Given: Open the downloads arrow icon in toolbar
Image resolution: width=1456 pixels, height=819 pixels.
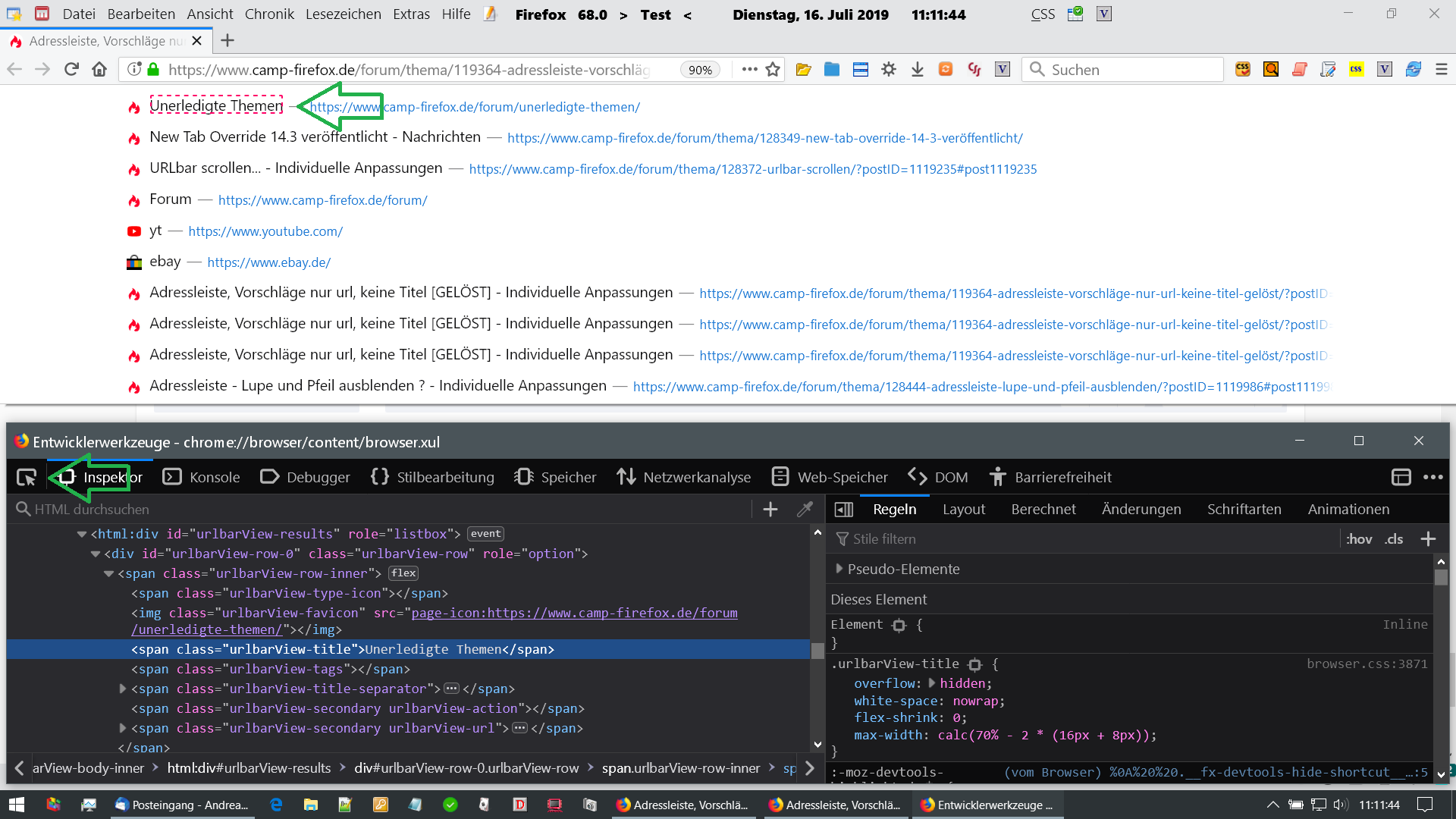Looking at the screenshot, I should coord(917,70).
